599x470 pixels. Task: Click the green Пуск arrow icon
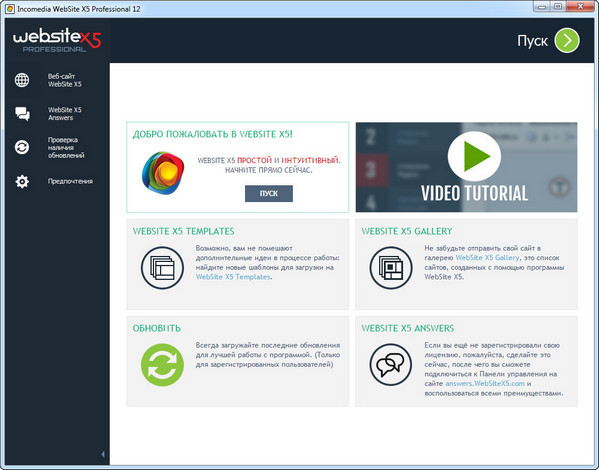[567, 40]
